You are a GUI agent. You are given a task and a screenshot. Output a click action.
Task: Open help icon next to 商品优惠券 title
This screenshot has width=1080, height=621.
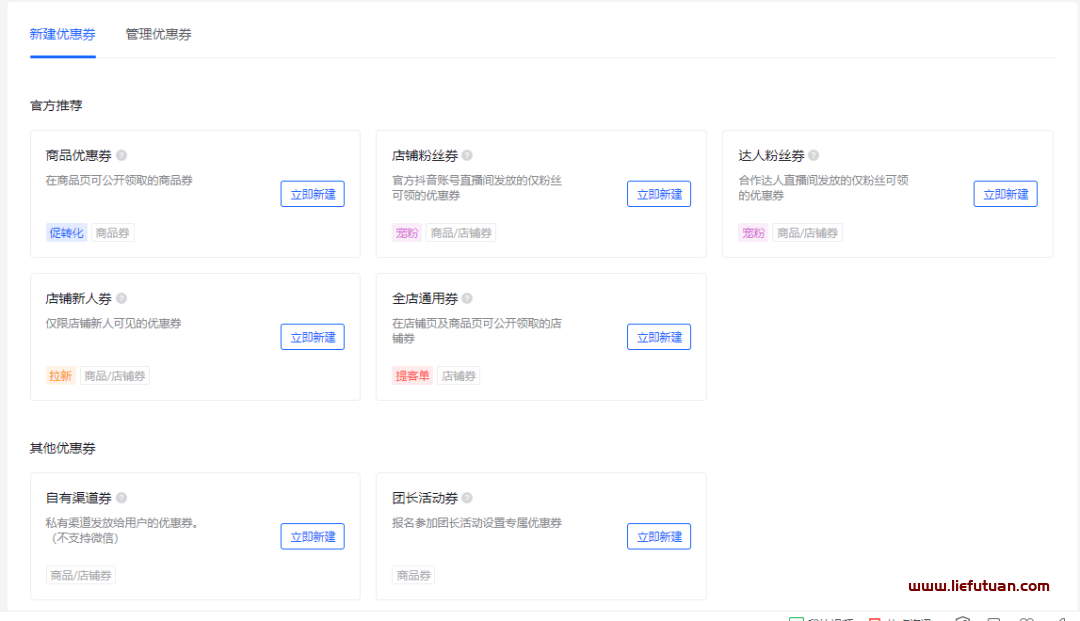click(121, 155)
